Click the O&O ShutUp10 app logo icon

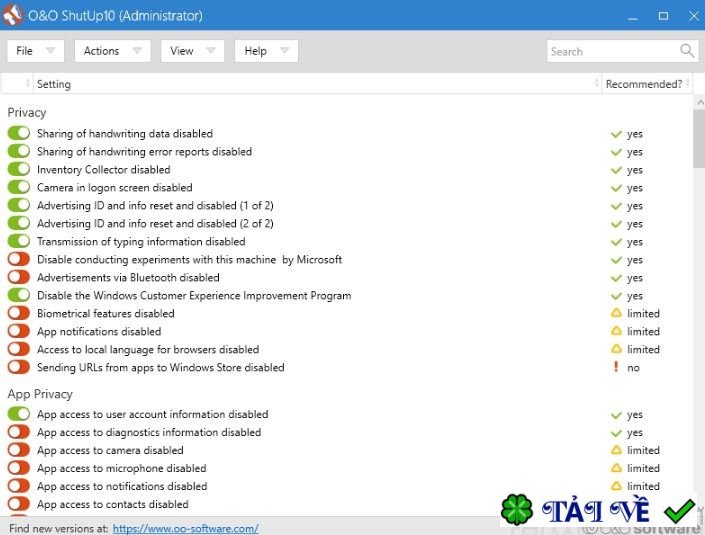click(12, 15)
